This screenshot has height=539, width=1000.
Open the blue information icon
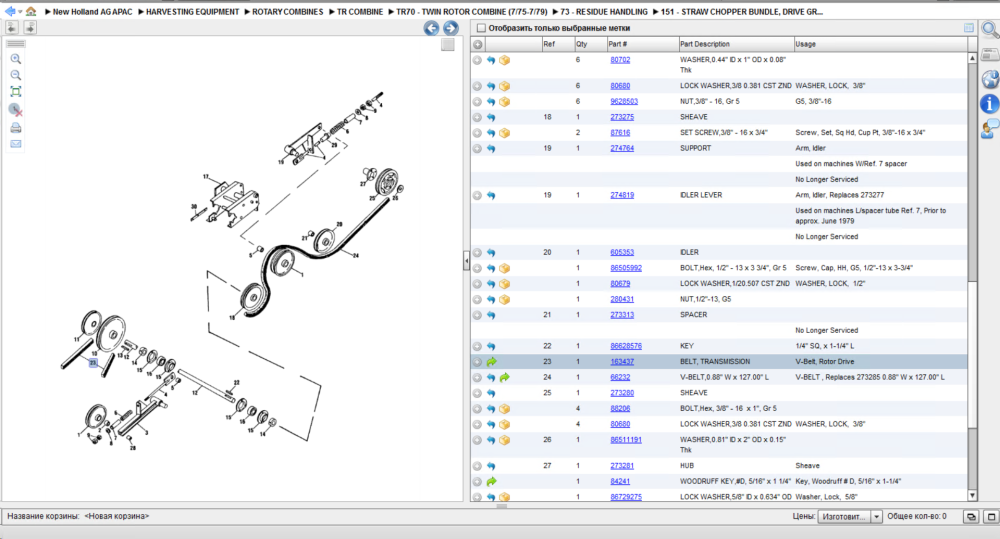(x=990, y=103)
